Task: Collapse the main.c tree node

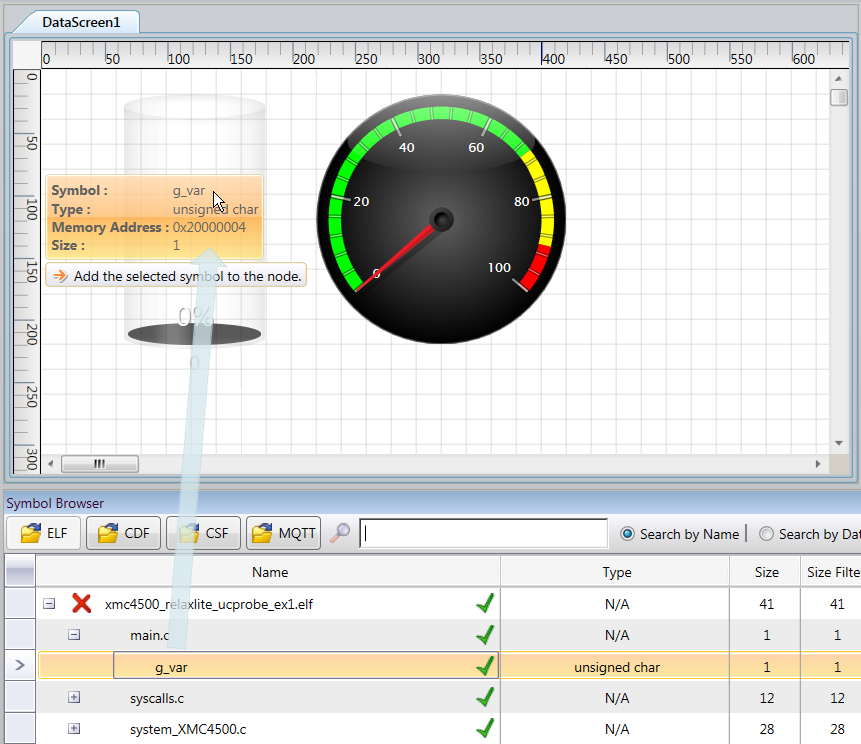Action: coord(74,635)
